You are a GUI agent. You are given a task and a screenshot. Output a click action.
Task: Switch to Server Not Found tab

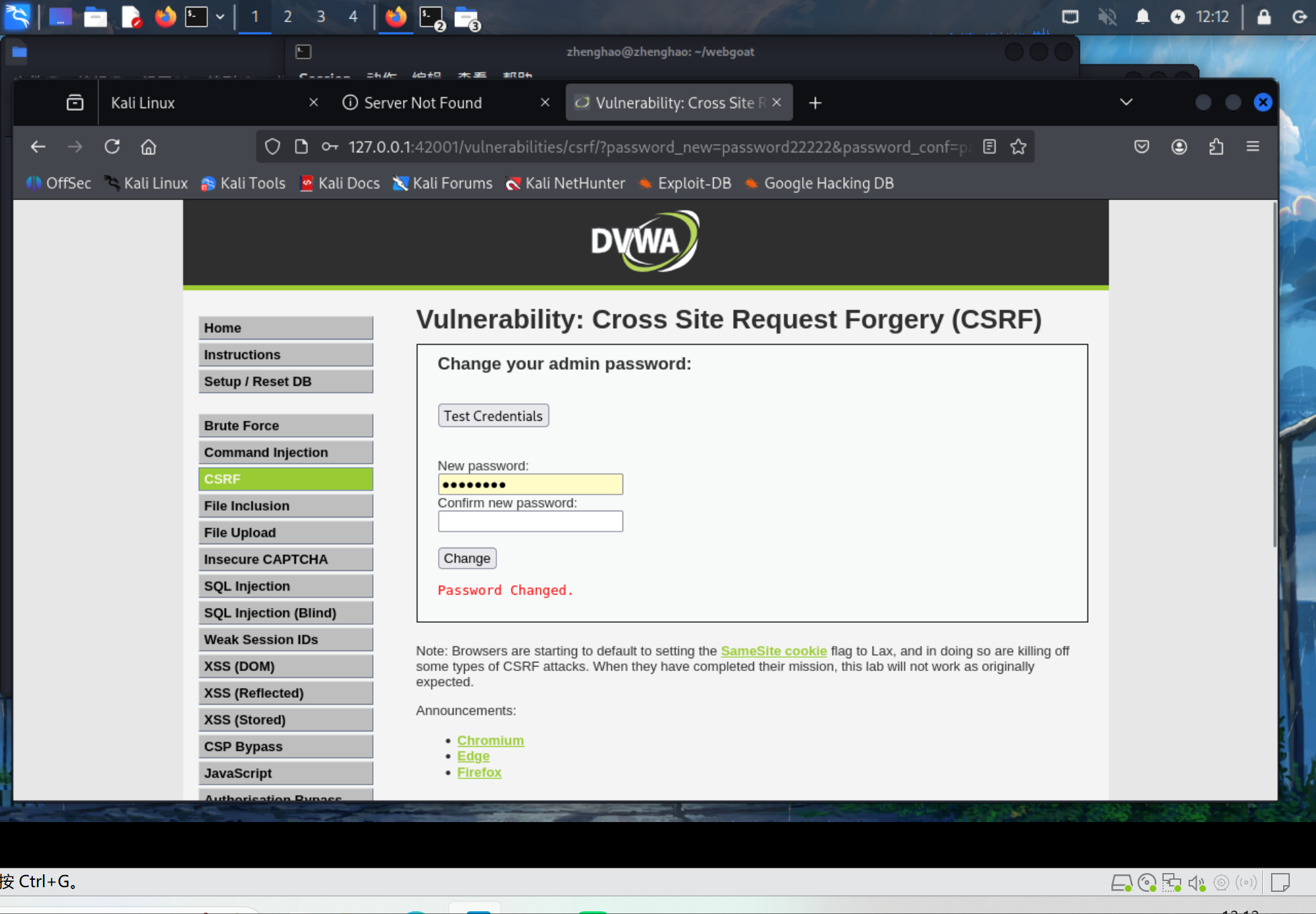[x=423, y=103]
